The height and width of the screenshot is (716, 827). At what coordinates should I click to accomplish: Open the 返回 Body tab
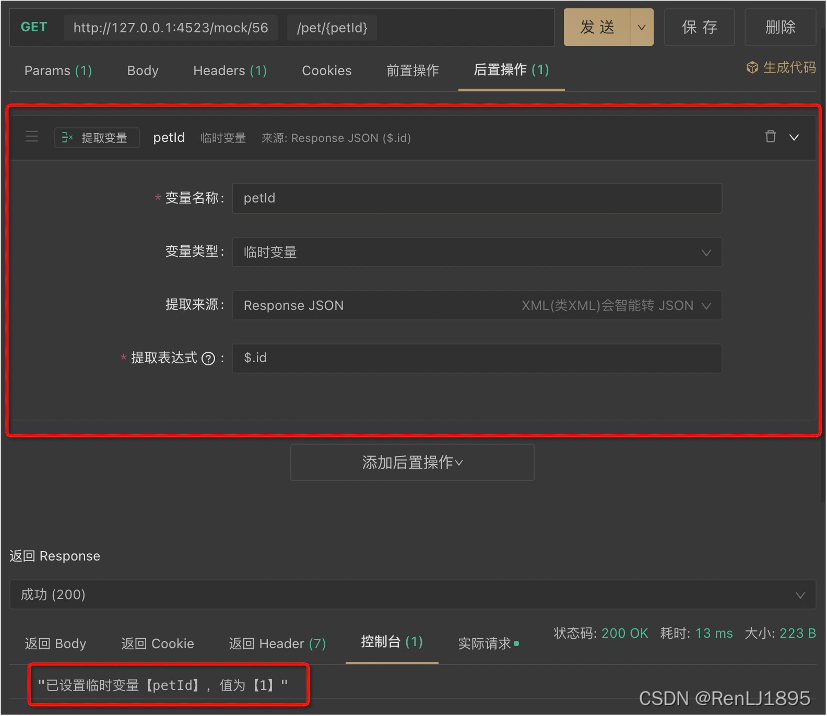pos(55,644)
